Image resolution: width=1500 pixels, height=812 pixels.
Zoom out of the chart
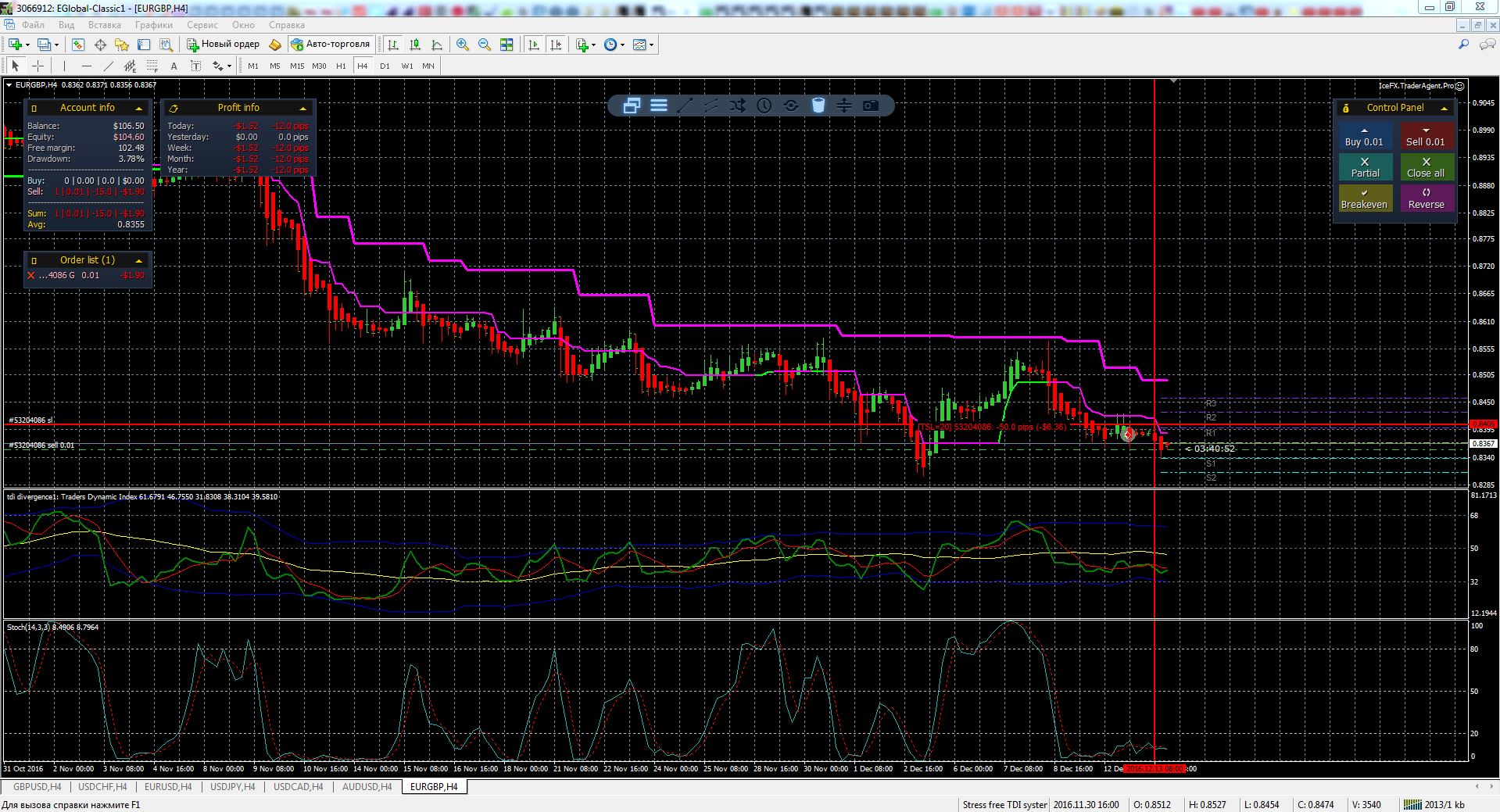coord(485,45)
